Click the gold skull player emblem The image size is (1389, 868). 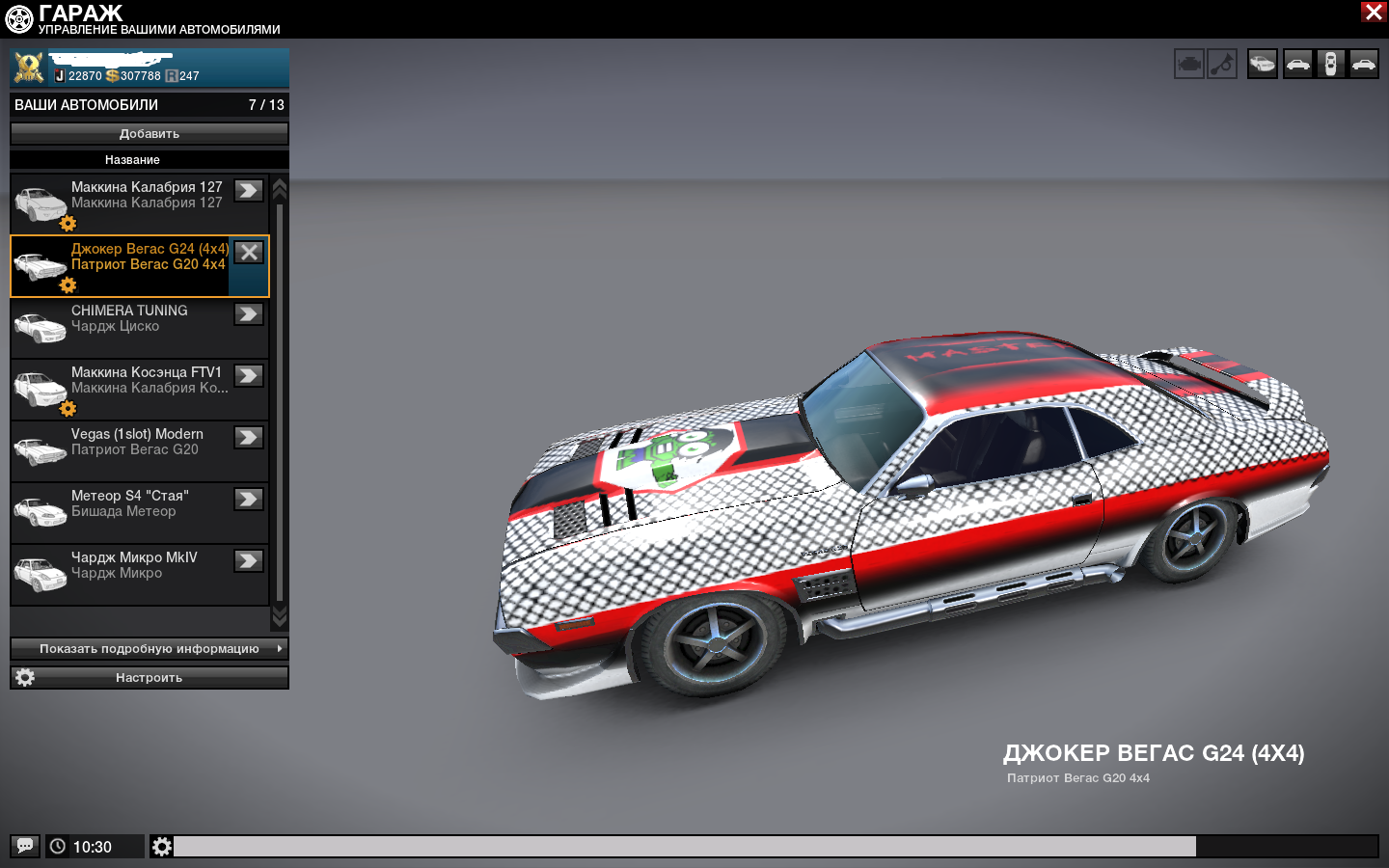pyautogui.click(x=29, y=68)
